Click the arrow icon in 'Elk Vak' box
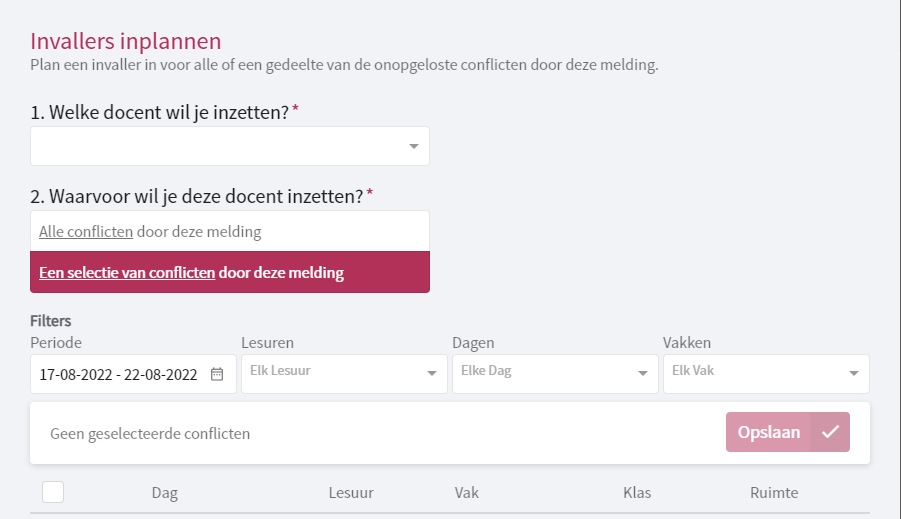The image size is (901, 519). [854, 374]
